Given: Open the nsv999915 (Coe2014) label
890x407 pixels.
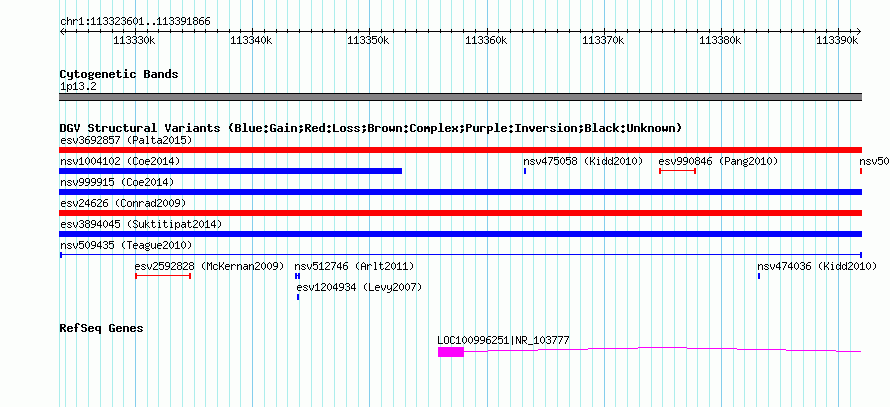Looking at the screenshot, I should [x=117, y=182].
